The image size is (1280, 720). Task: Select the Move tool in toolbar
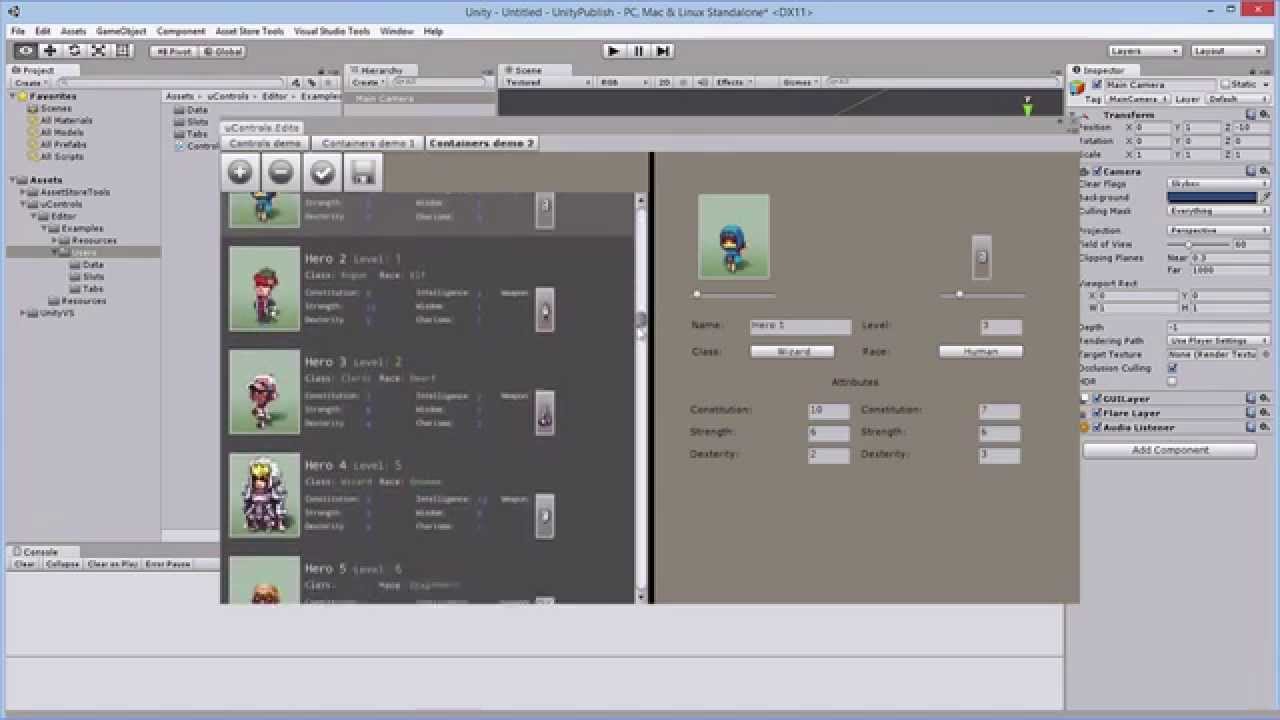click(50, 51)
